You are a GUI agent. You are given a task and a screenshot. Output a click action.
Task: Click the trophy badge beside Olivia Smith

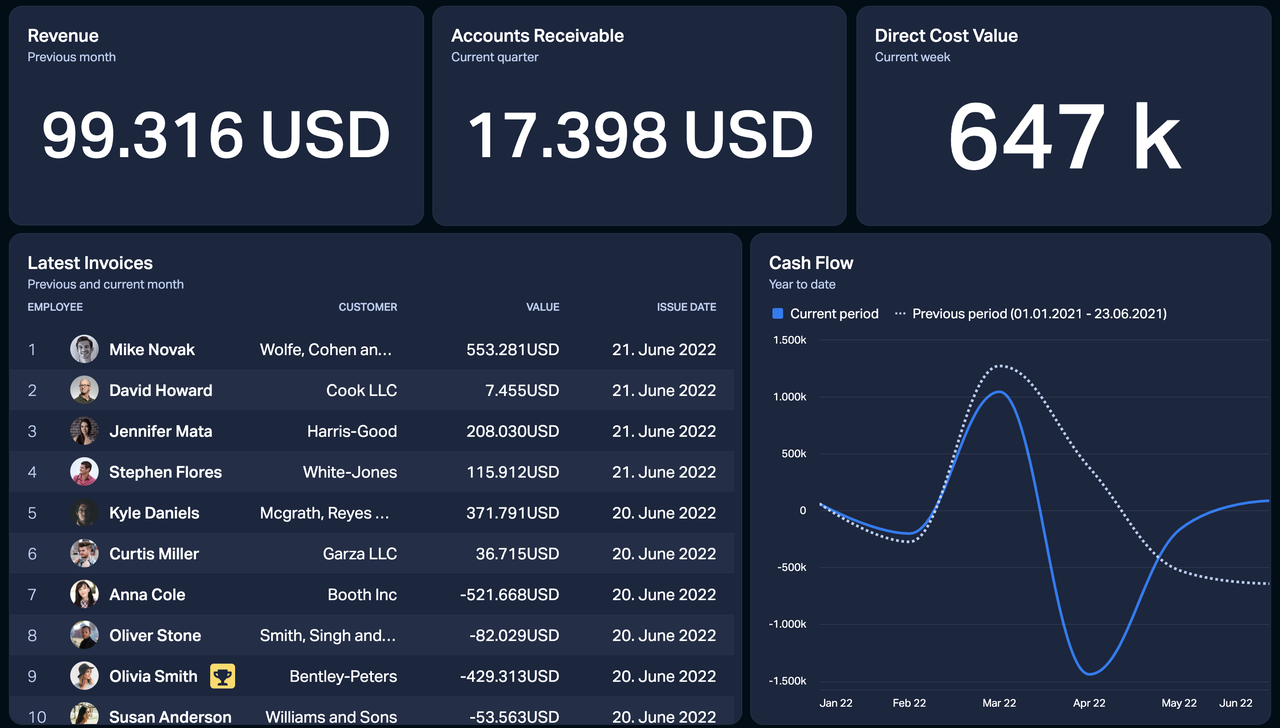221,676
